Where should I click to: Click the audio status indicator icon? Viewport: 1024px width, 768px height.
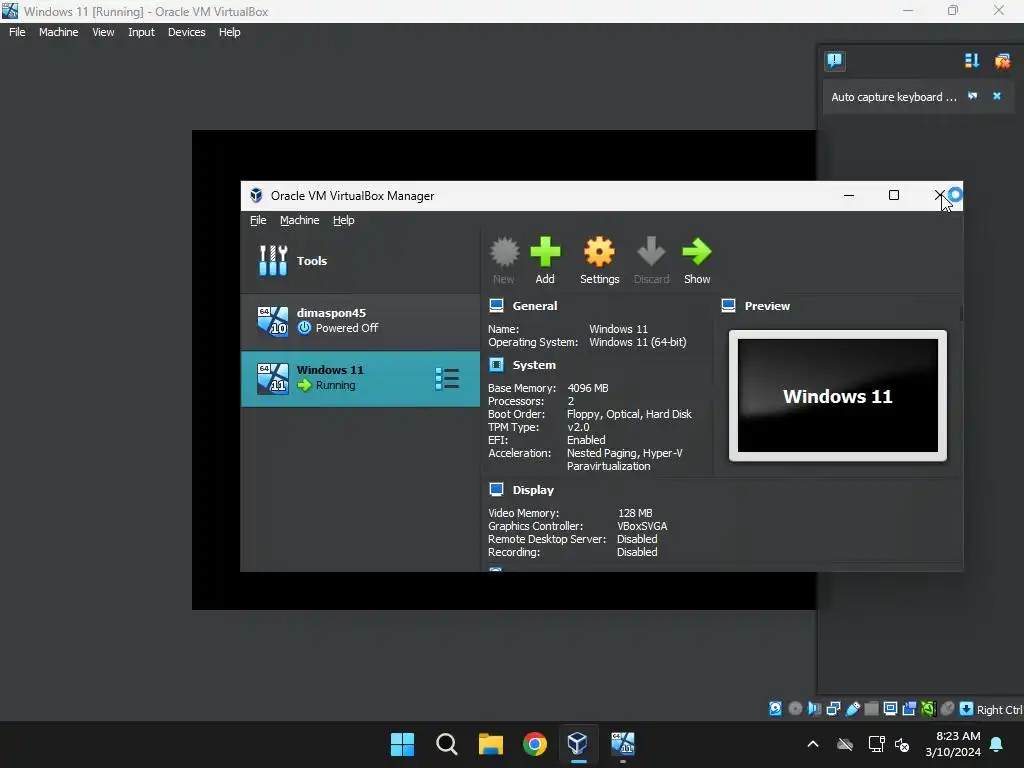[x=814, y=709]
